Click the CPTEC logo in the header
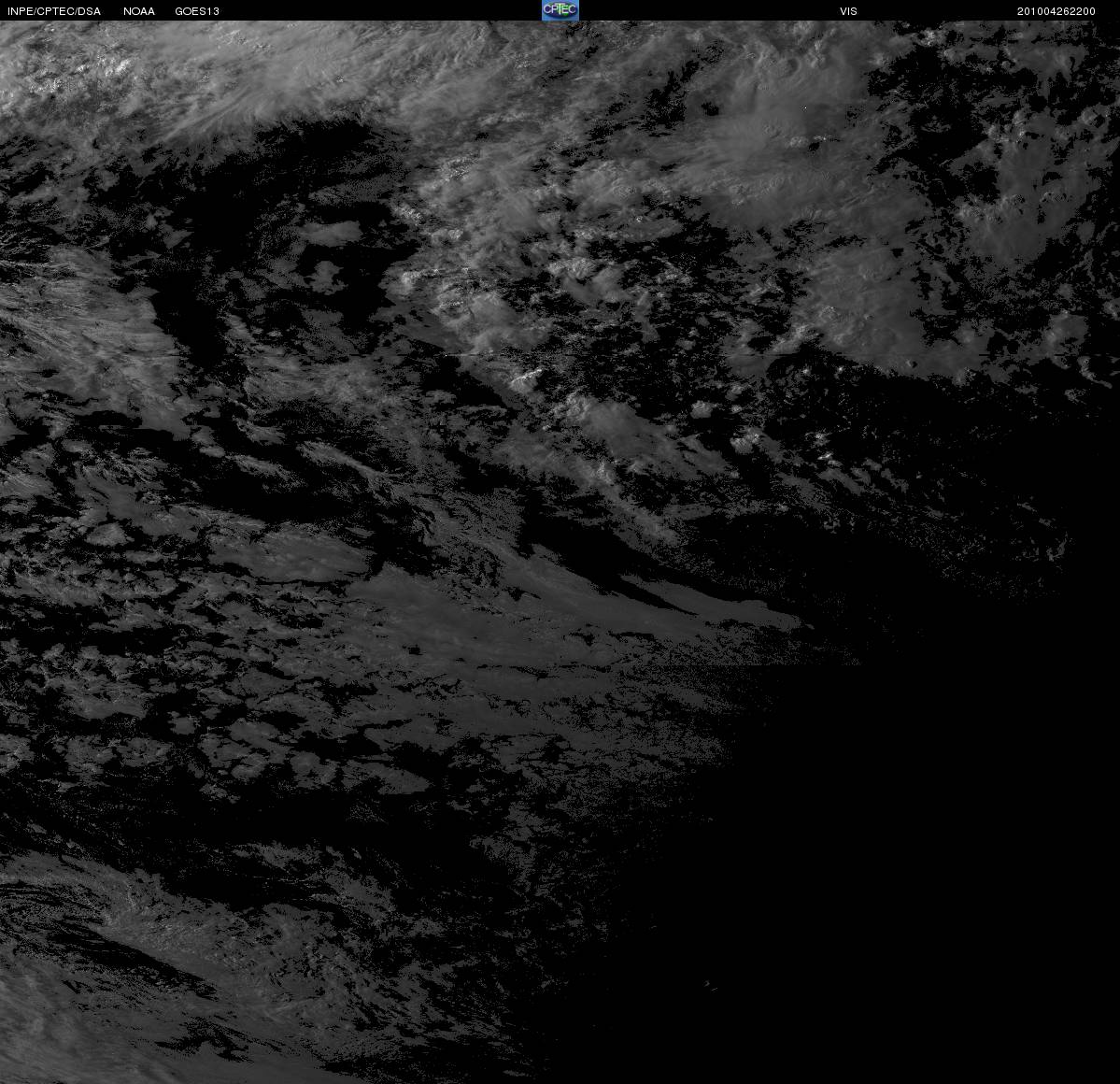Image resolution: width=1120 pixels, height=1084 pixels. (x=560, y=10)
